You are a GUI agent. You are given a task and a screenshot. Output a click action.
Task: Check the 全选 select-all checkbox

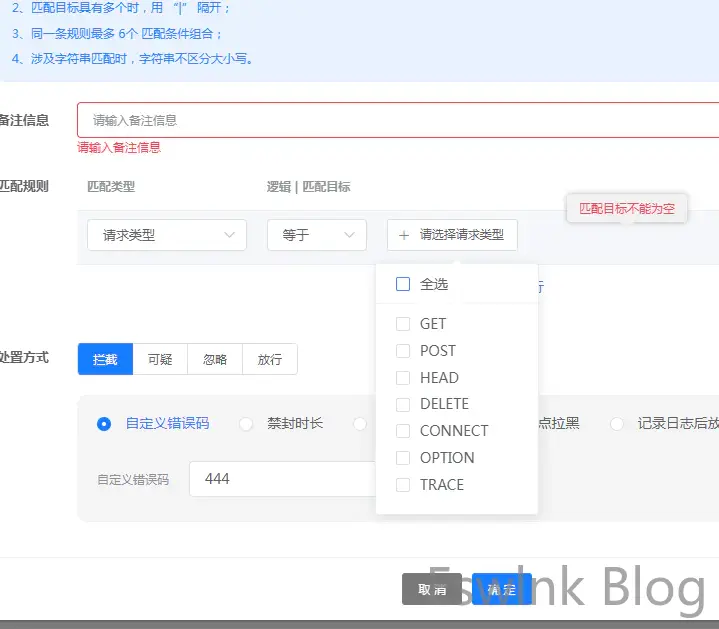tap(403, 284)
